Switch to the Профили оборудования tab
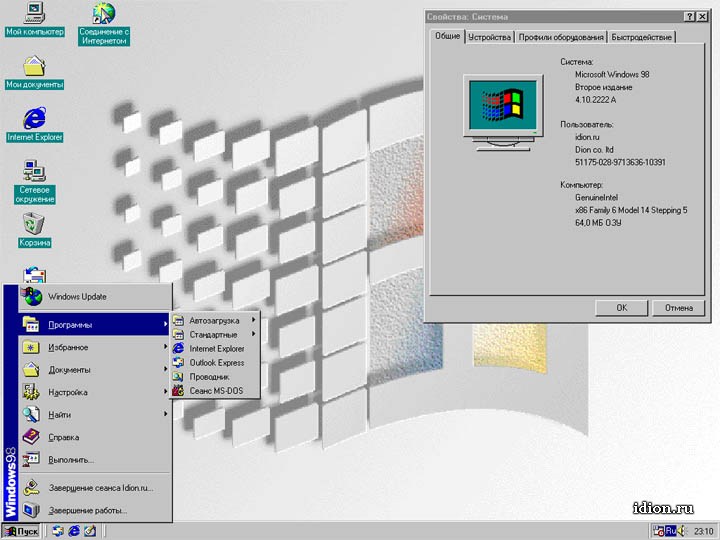Image resolution: width=720 pixels, height=540 pixels. [561, 37]
